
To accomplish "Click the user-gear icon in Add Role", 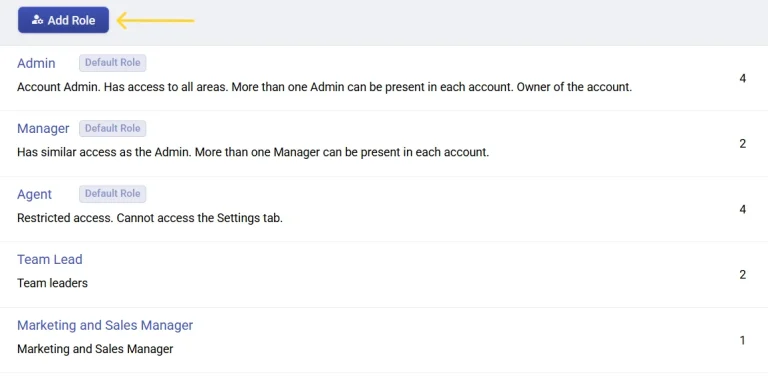I will coord(37,20).
